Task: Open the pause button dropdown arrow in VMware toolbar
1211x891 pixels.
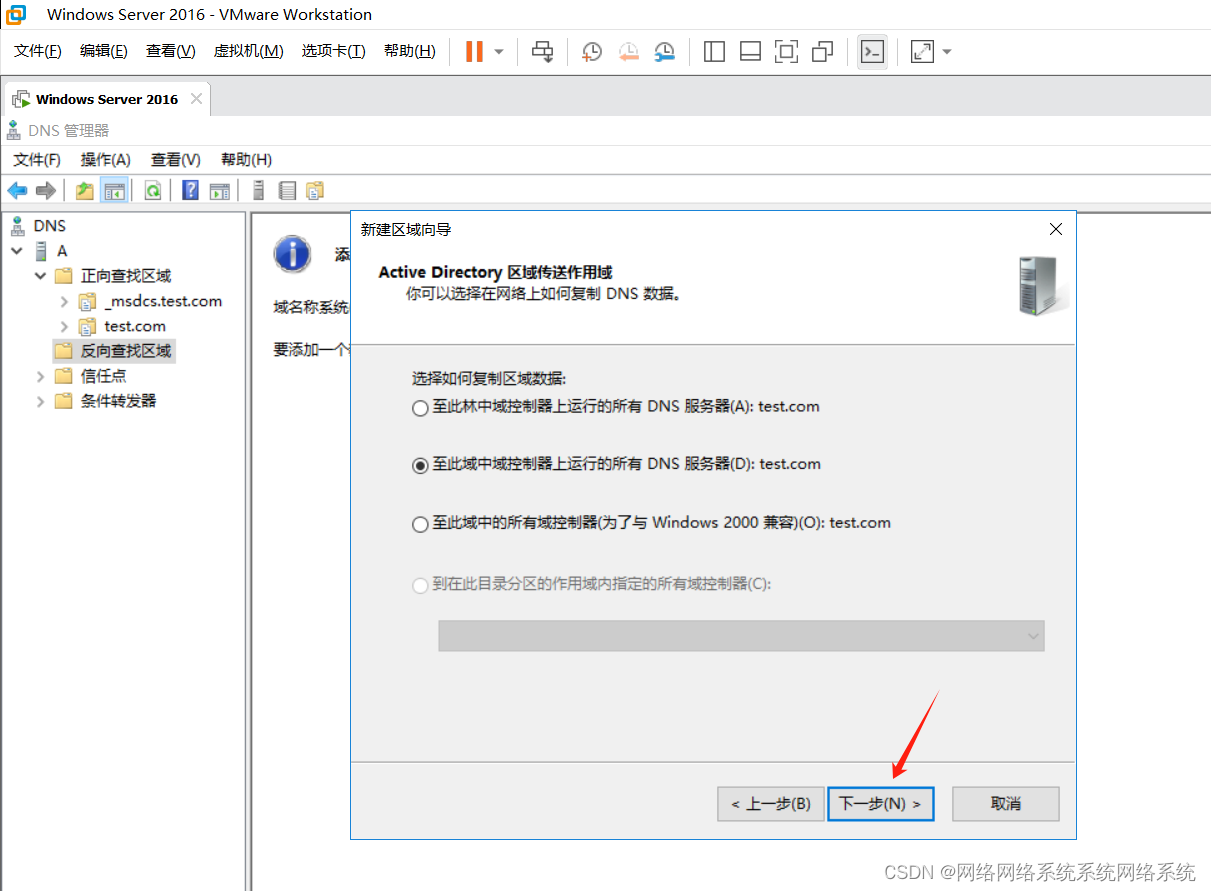Action: [x=498, y=51]
